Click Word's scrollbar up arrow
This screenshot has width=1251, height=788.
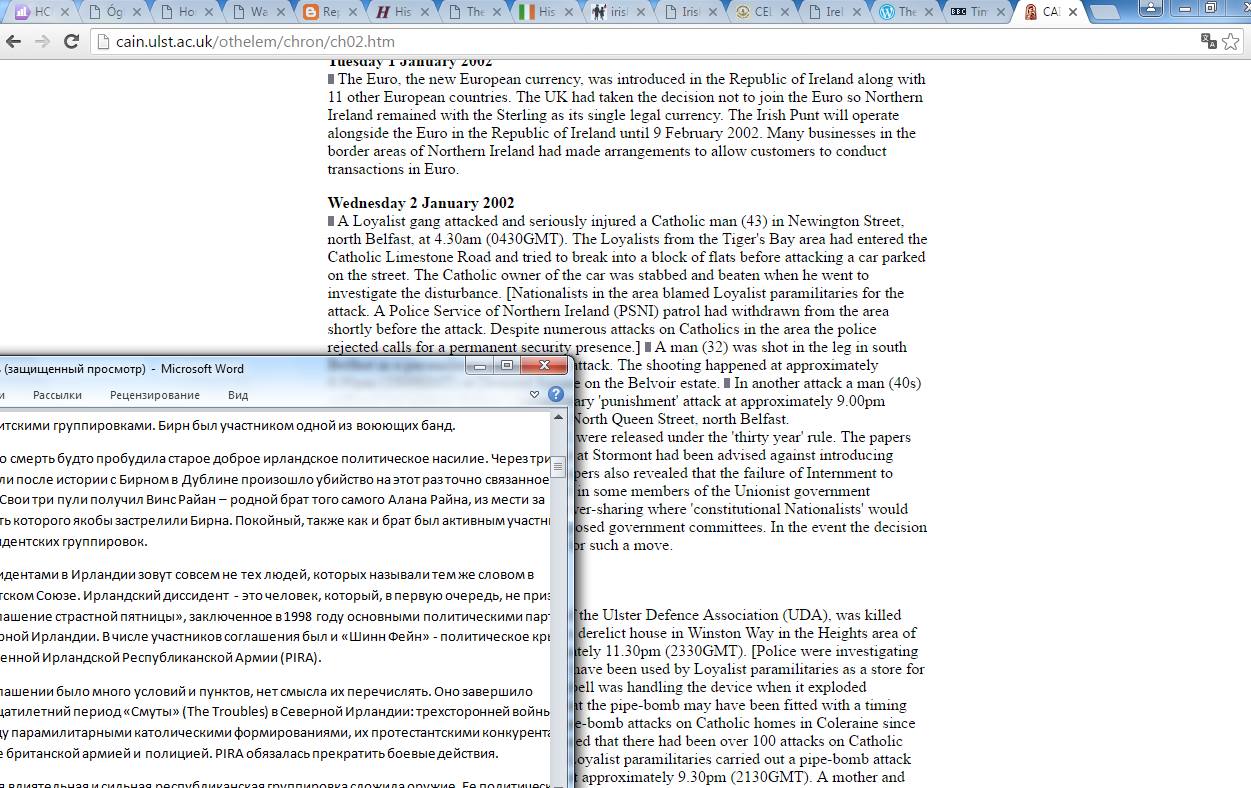[560, 417]
